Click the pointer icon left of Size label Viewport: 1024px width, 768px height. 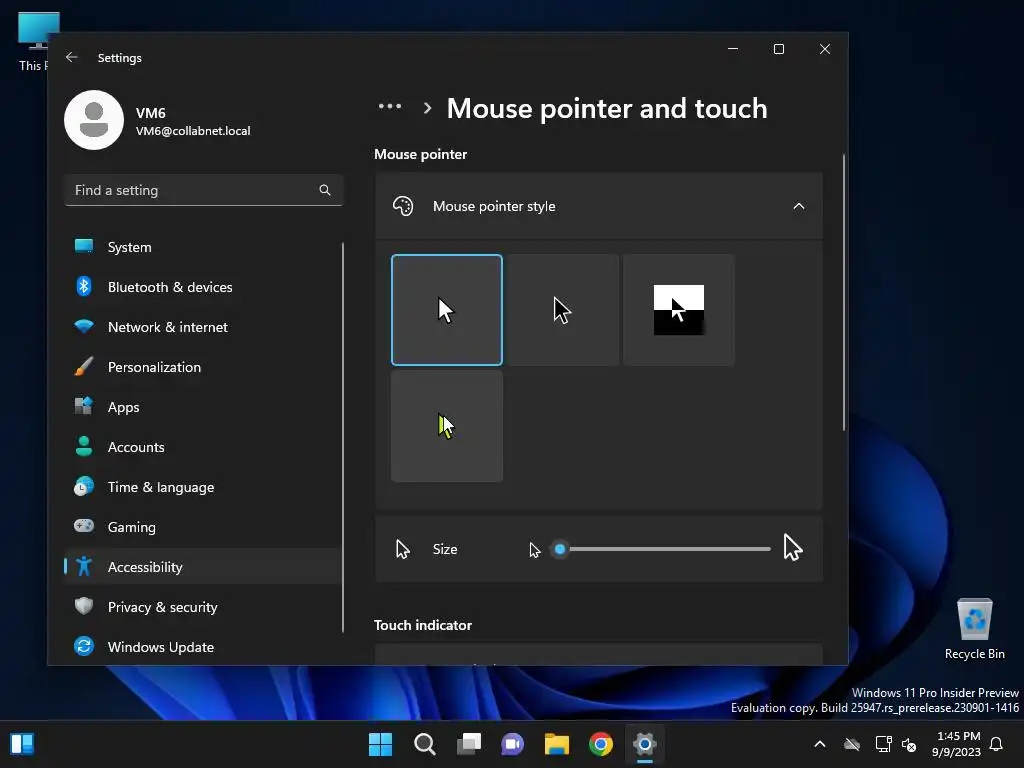403,549
